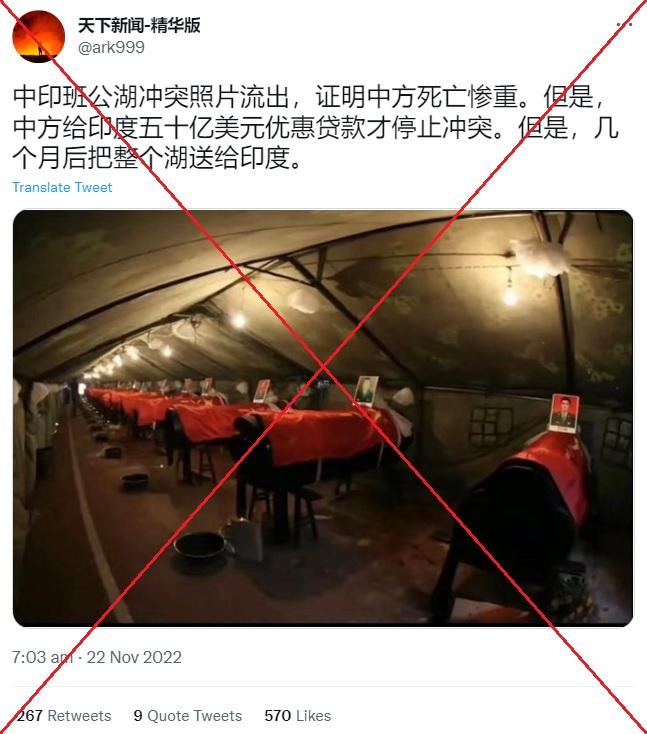Click Translate Tweet
This screenshot has width=647, height=734.
point(62,187)
